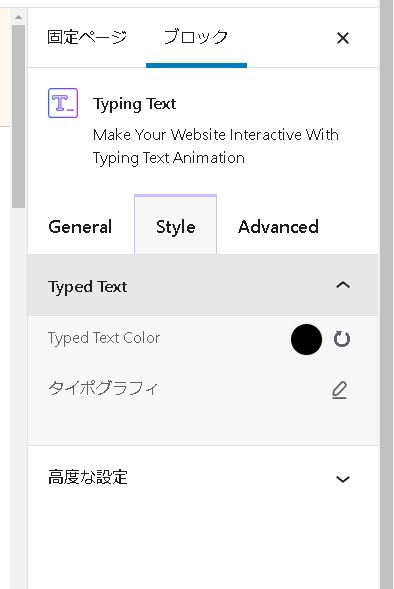Click the Typing Text block icon
Viewport: 394px width, 589px height.
click(63, 103)
